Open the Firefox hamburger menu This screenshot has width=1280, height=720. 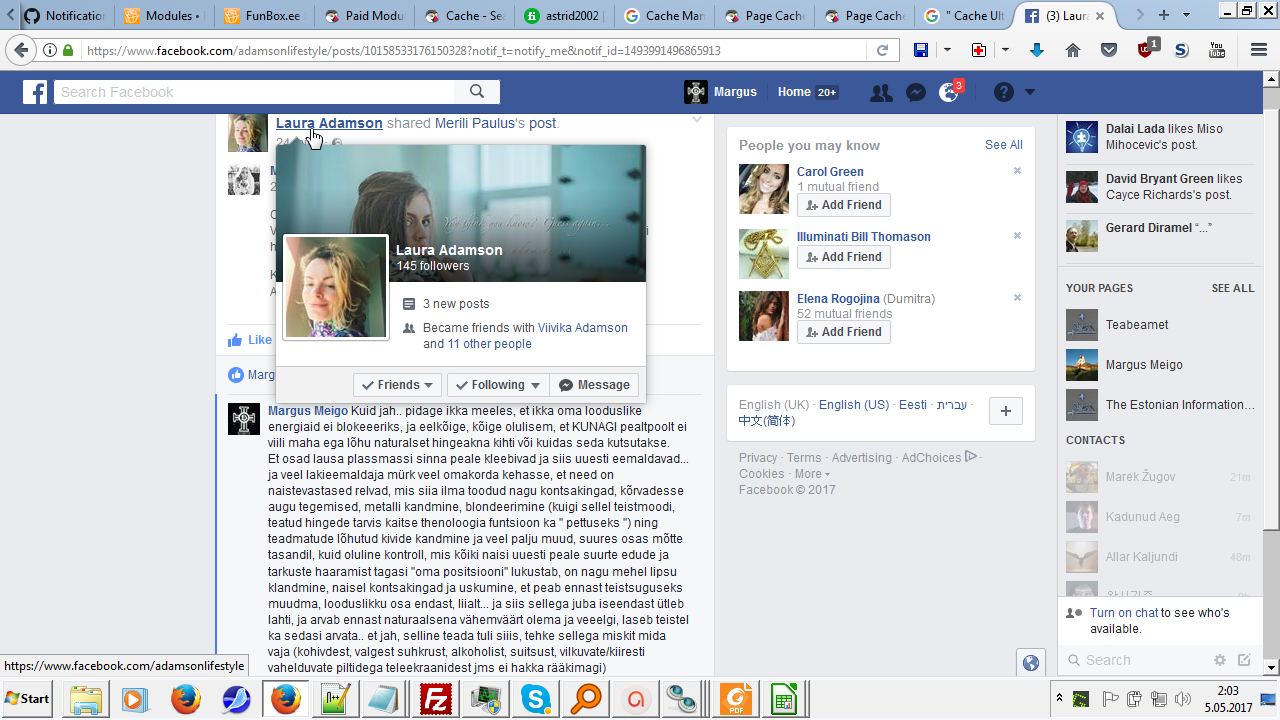(x=1257, y=50)
